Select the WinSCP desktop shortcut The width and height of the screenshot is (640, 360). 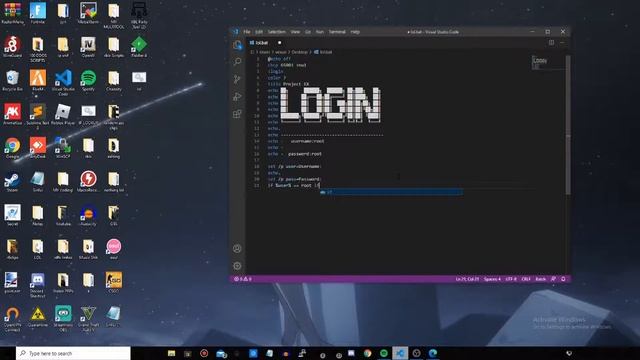tap(63, 148)
